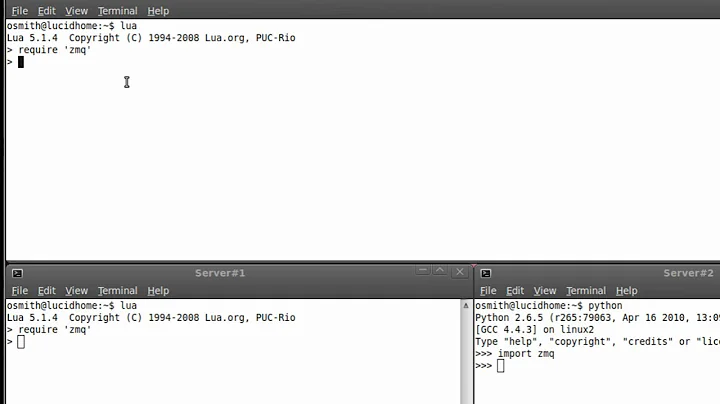Open Help menu in Server#2 window

(x=626, y=291)
